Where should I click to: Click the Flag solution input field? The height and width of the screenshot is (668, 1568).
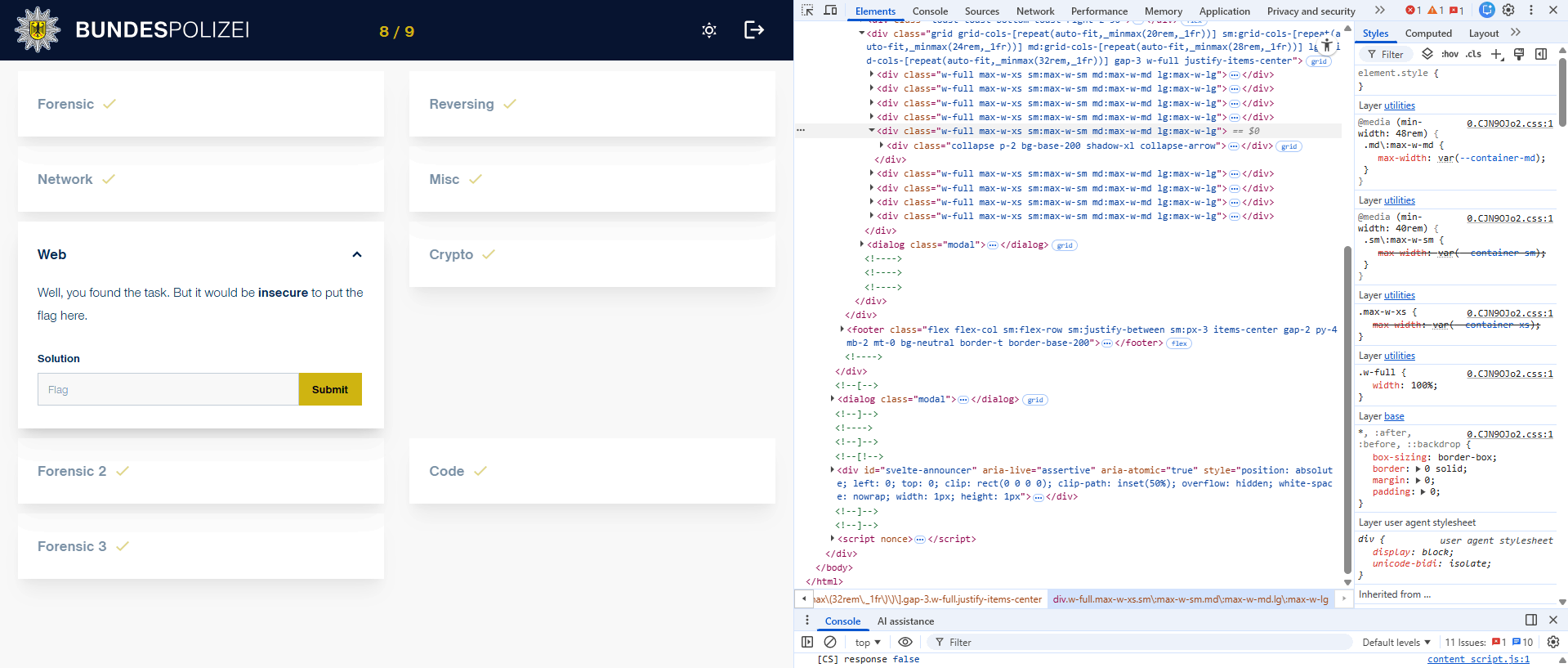click(x=168, y=389)
